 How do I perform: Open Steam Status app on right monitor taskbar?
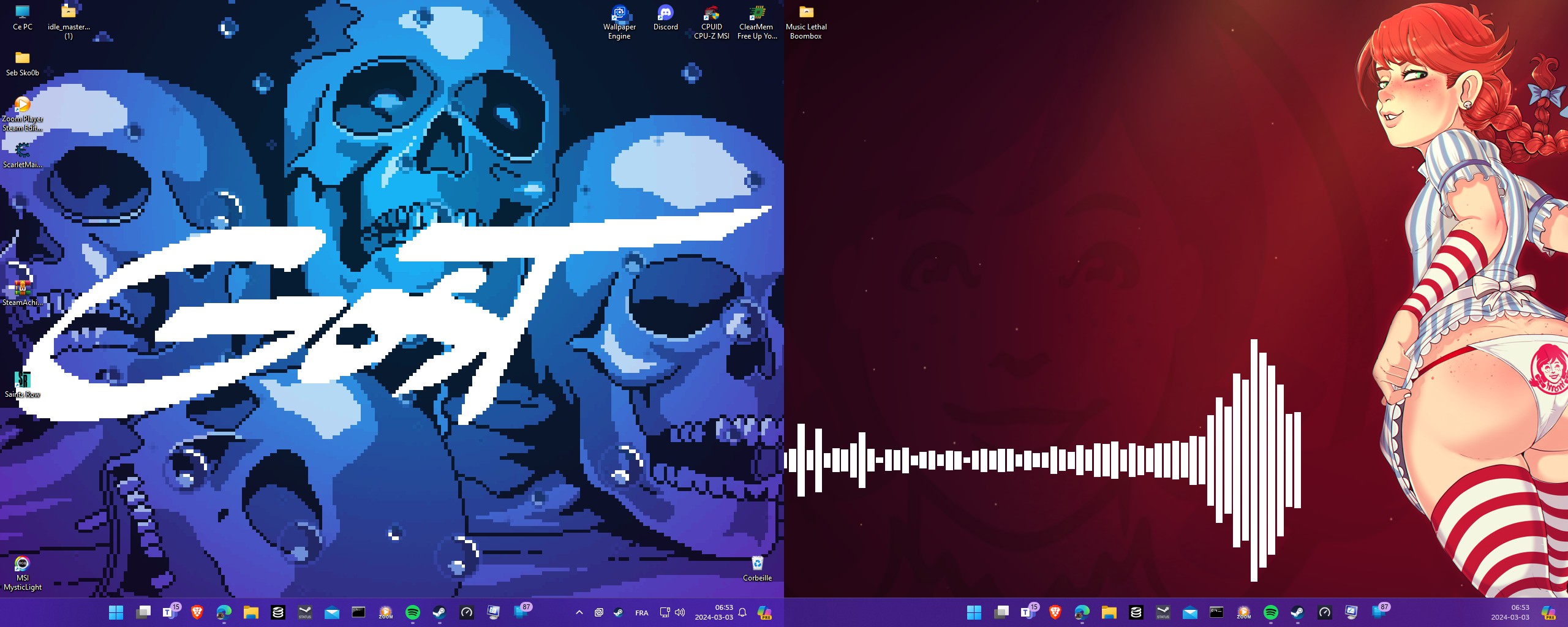click(1163, 612)
